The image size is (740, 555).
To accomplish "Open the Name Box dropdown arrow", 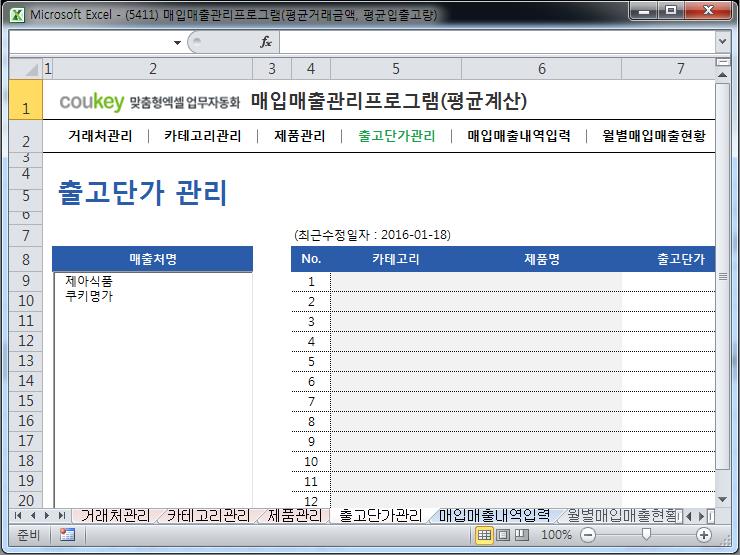I will pyautogui.click(x=177, y=42).
